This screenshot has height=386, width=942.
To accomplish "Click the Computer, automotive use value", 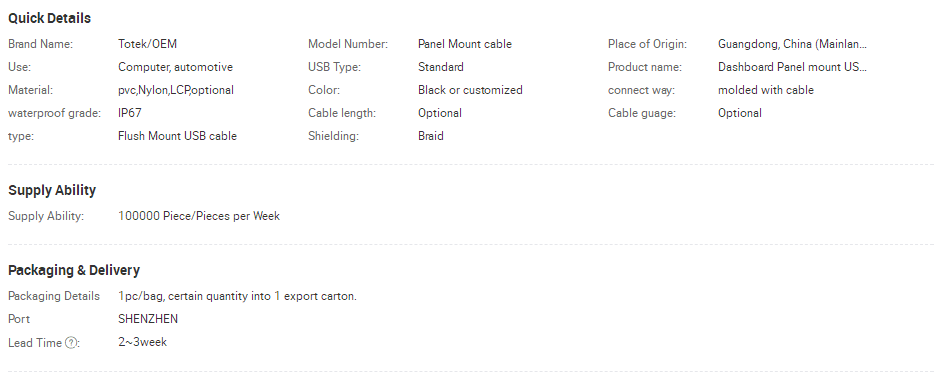I will tap(175, 67).
